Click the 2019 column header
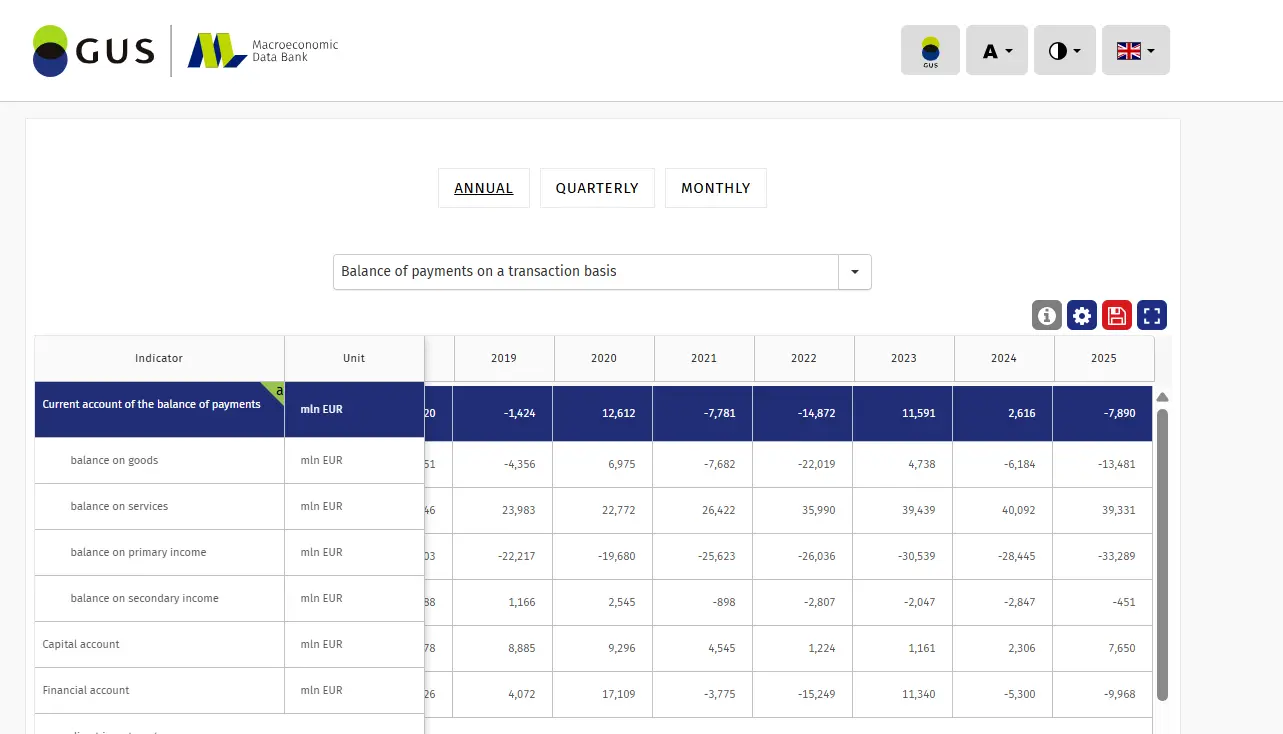The width and height of the screenshot is (1283, 734). (x=504, y=358)
